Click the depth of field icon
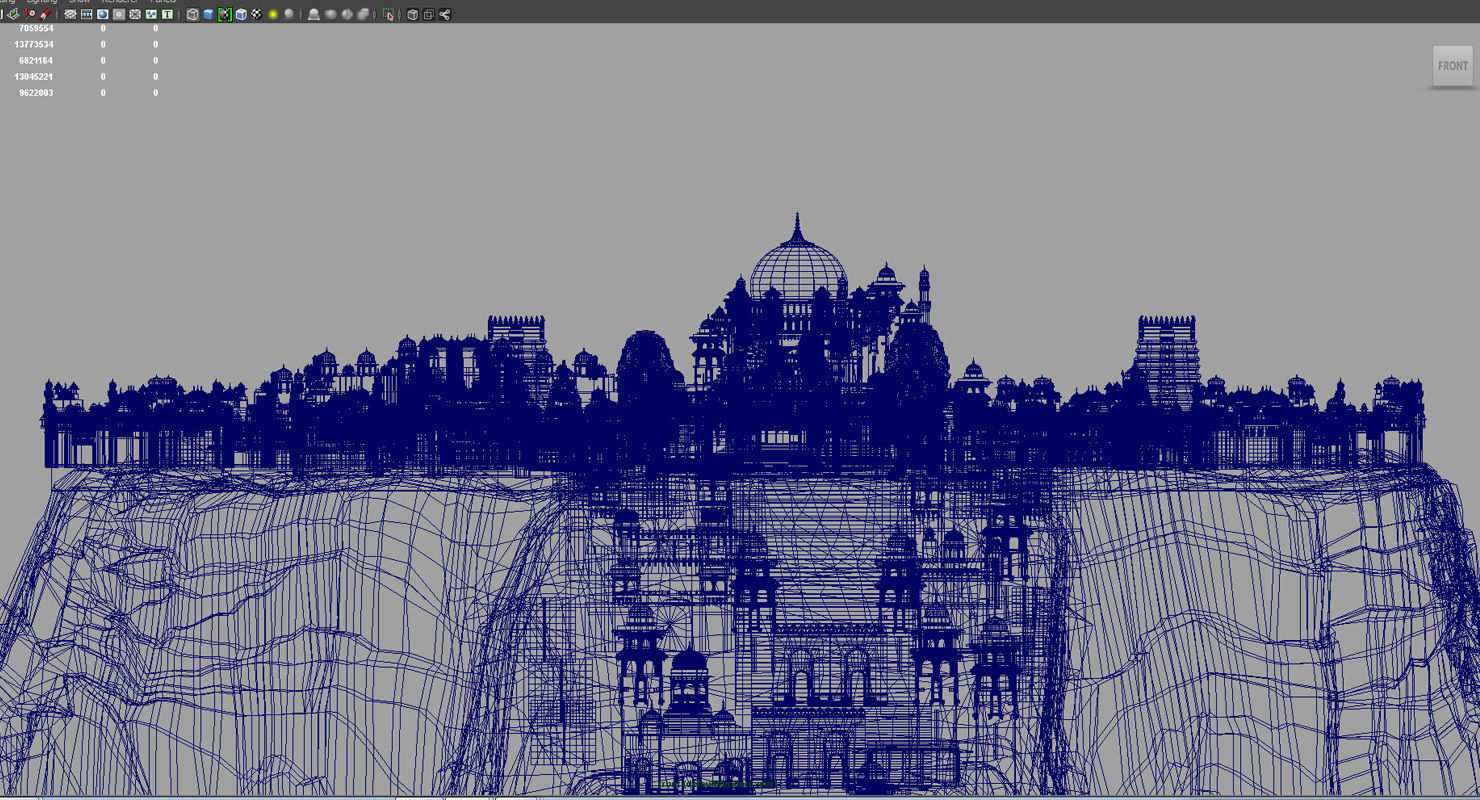 pyautogui.click(x=363, y=14)
